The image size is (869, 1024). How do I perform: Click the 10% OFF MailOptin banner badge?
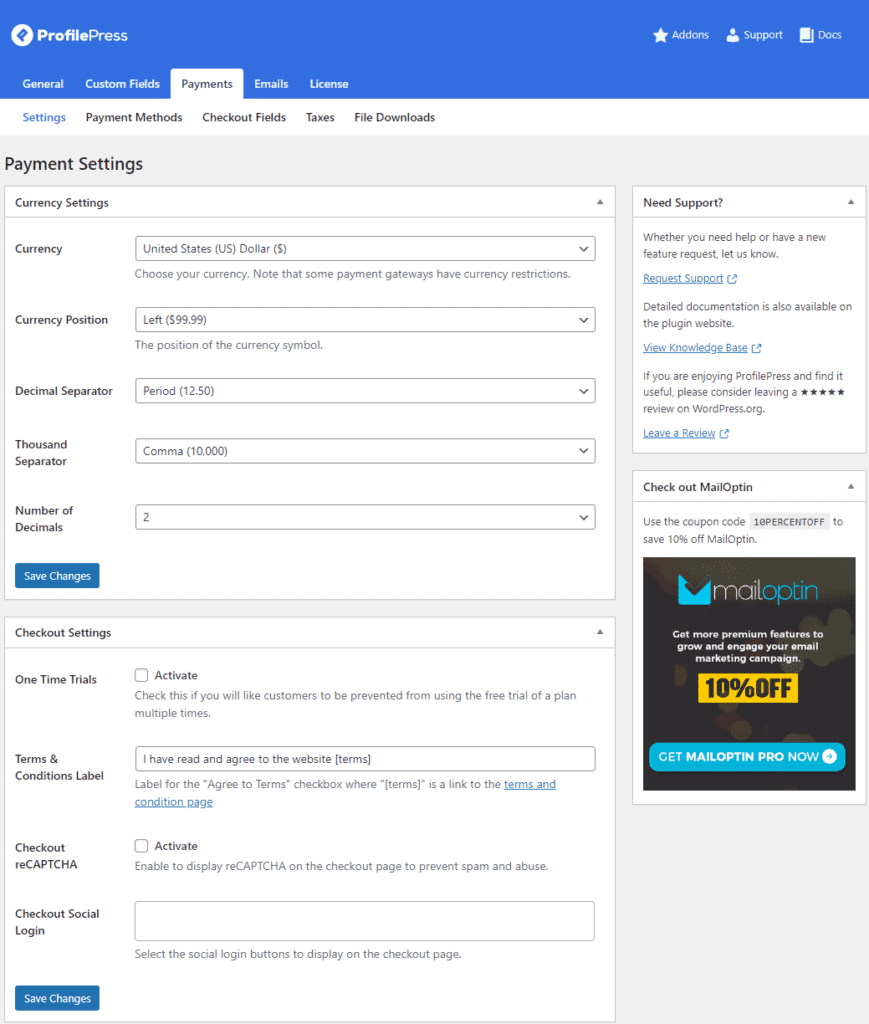point(748,688)
